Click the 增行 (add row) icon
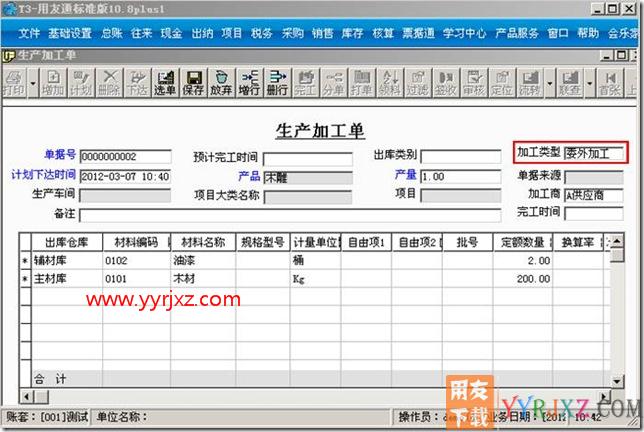This screenshot has height=432, width=644. pyautogui.click(x=249, y=83)
